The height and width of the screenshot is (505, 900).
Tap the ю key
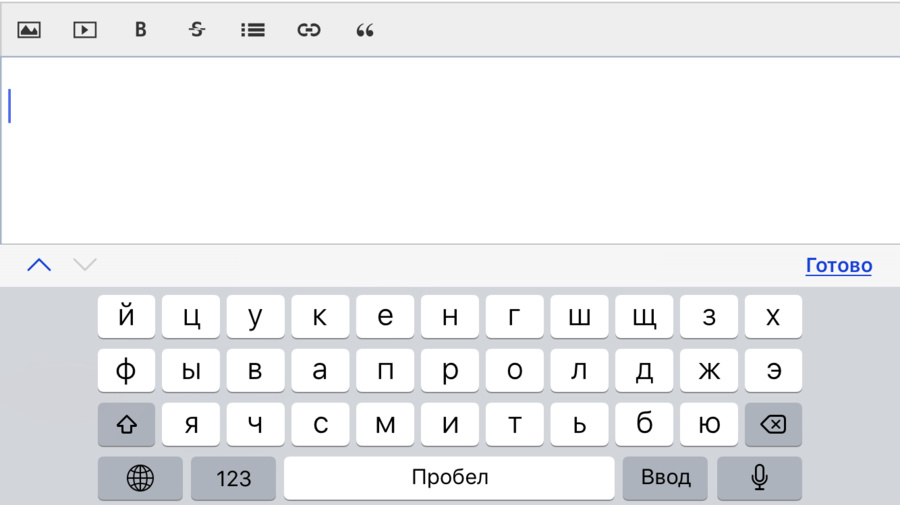point(709,424)
